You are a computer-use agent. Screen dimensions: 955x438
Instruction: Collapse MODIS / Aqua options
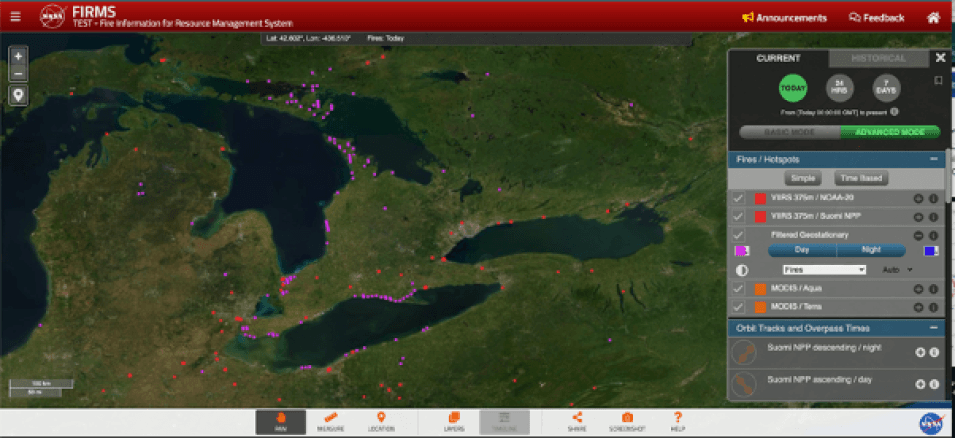click(918, 289)
